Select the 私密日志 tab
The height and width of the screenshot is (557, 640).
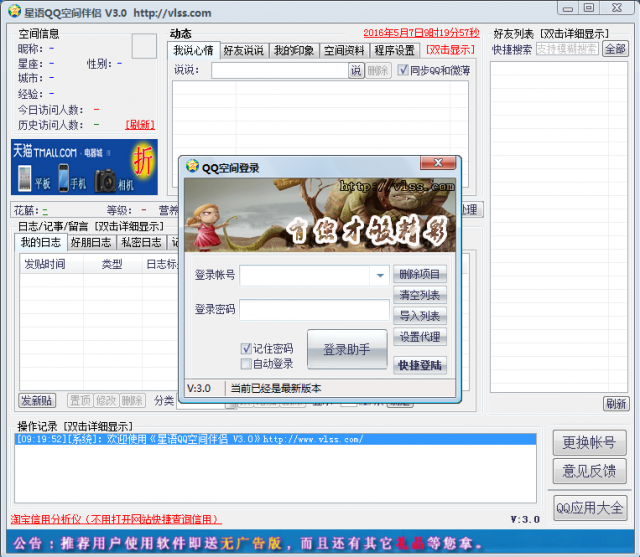(x=141, y=242)
